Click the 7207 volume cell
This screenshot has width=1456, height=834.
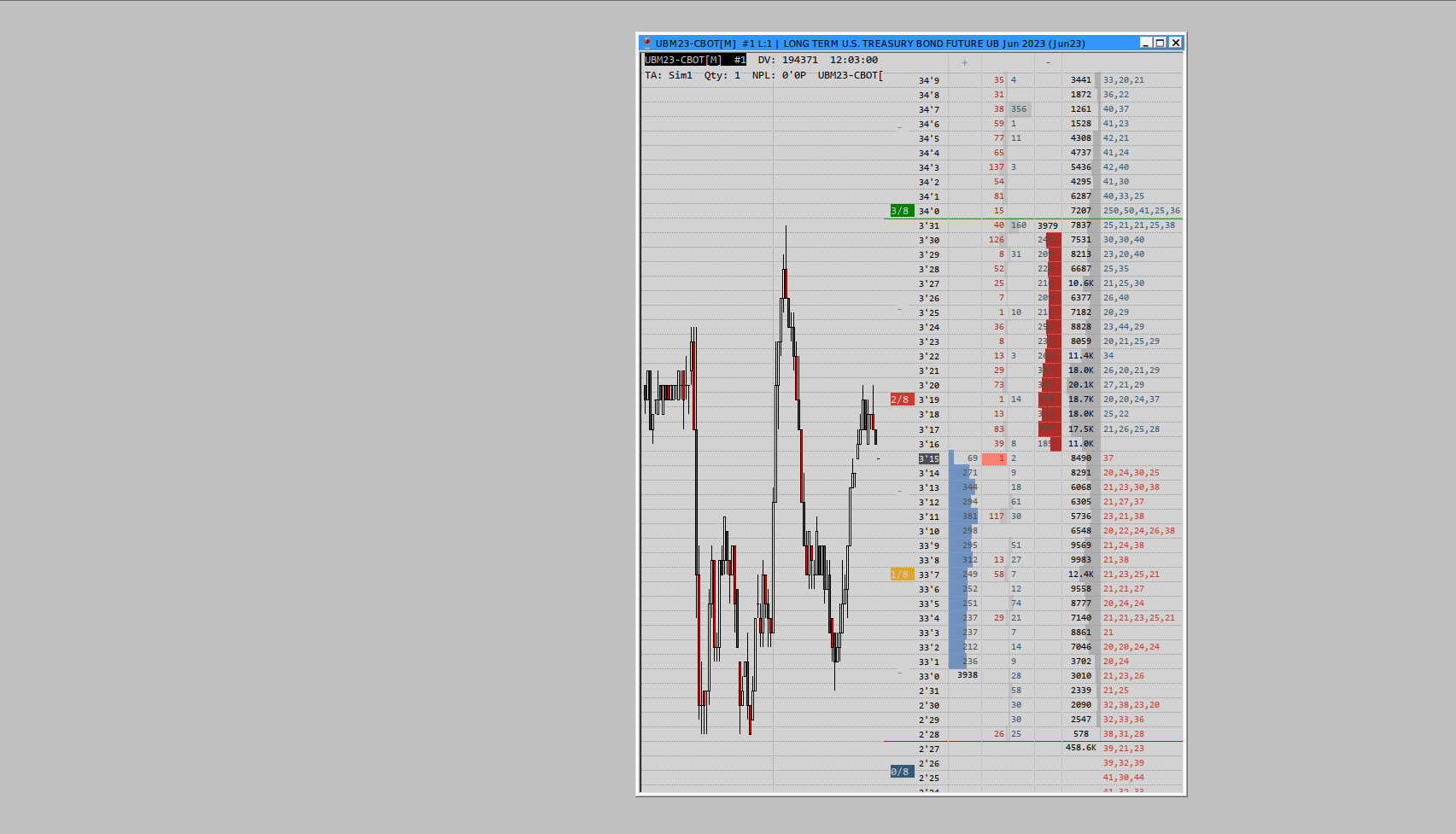[x=1081, y=211]
